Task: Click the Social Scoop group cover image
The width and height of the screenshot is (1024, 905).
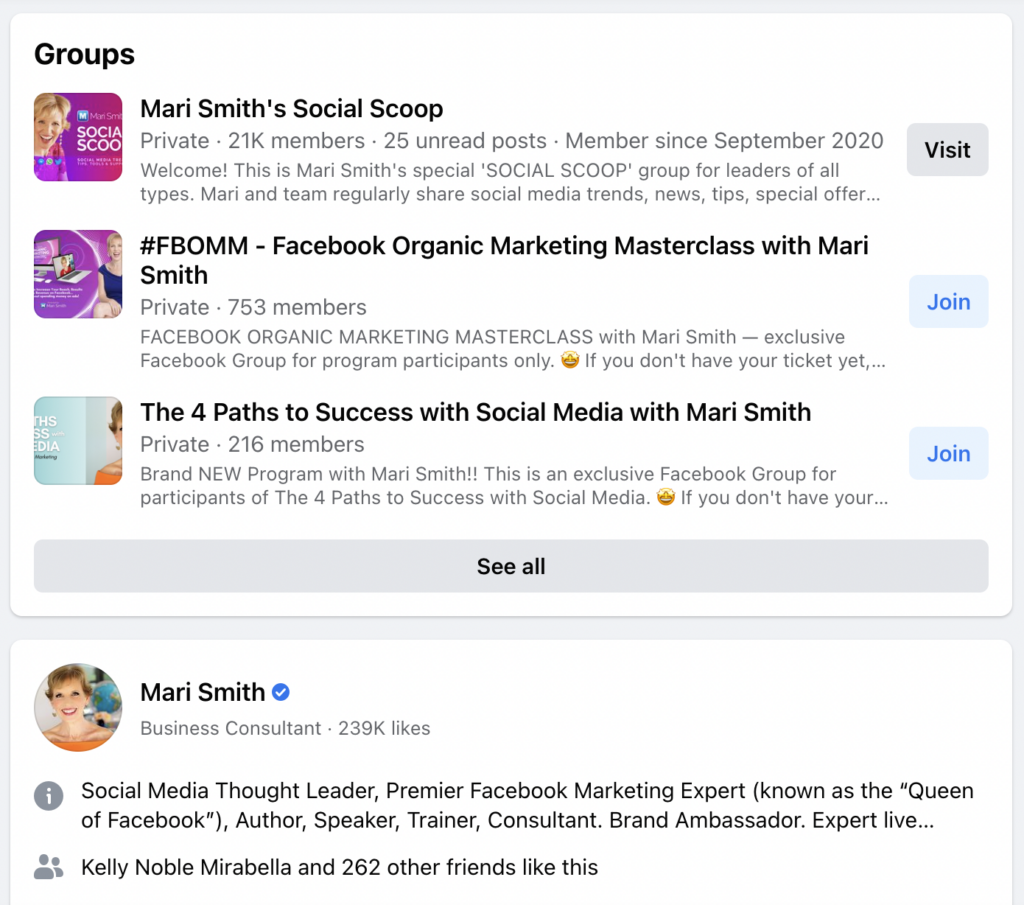Action: click(78, 137)
